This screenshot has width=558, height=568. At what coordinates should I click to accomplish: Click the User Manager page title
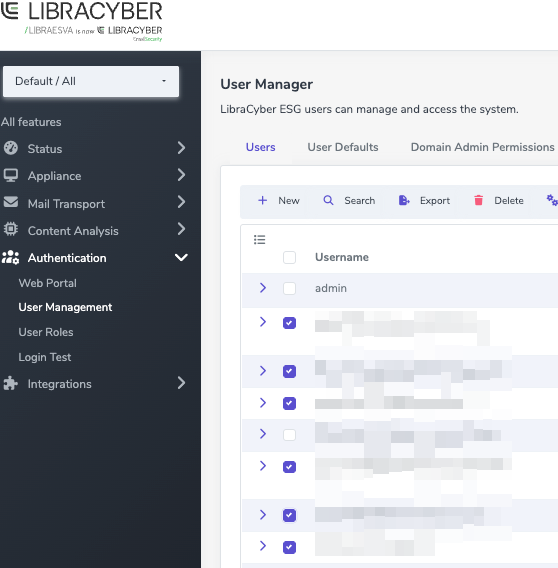[x=266, y=84]
